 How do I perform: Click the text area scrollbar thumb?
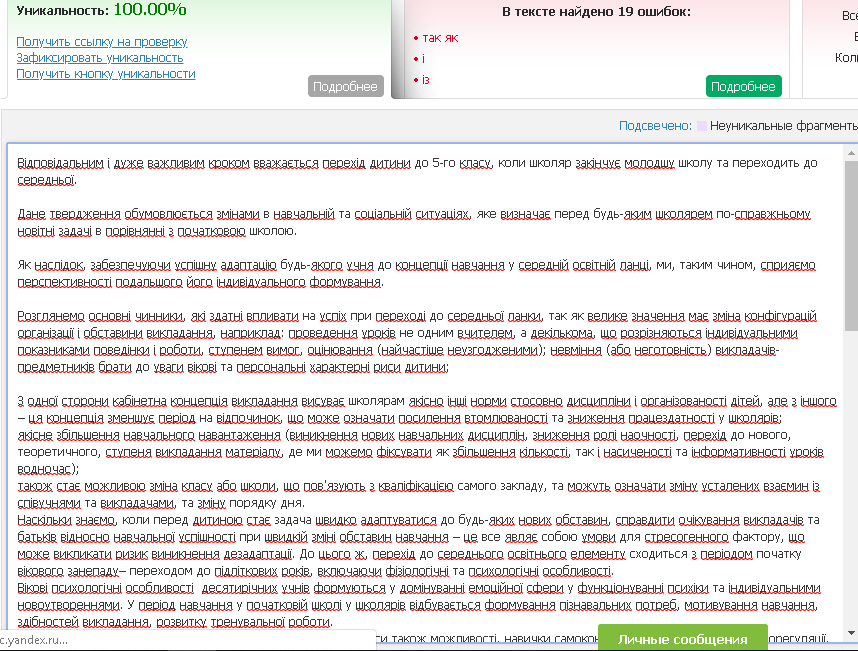coord(851,246)
